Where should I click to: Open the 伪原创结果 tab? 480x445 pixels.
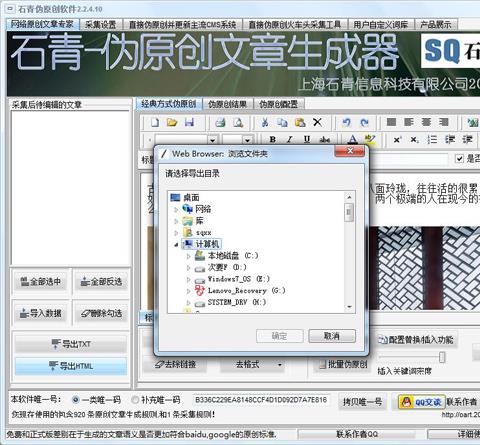tap(227, 104)
